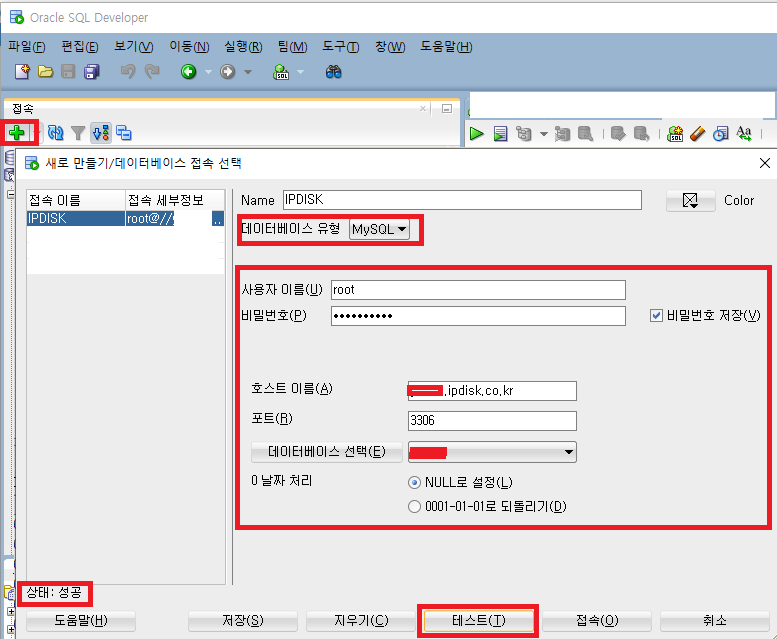Click the Save disk icon
This screenshot has width=777, height=639.
click(68, 72)
